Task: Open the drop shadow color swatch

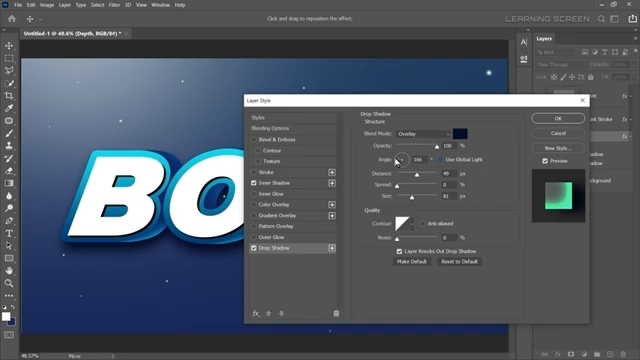Action: click(x=460, y=134)
